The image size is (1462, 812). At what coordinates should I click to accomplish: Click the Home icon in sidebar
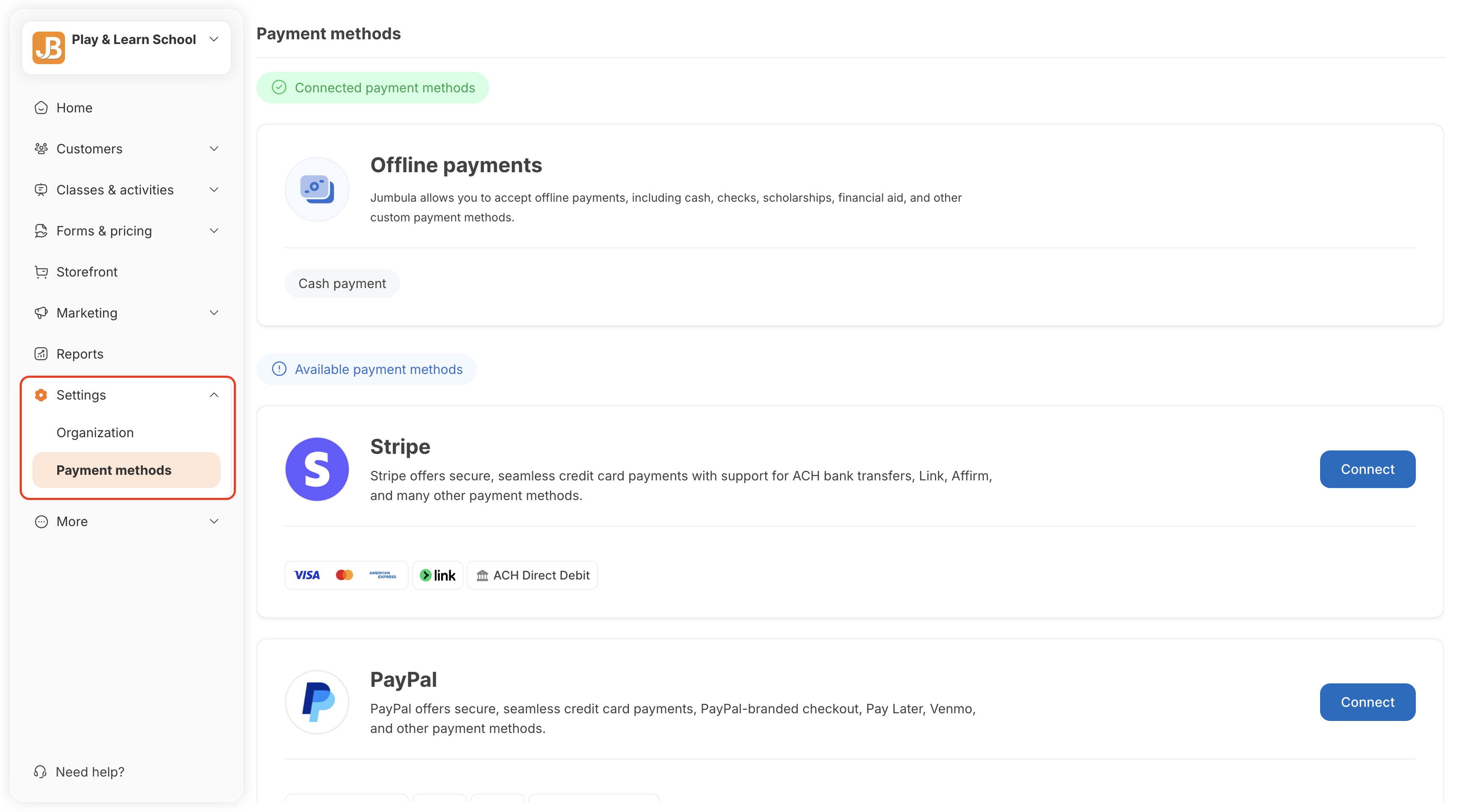point(41,108)
